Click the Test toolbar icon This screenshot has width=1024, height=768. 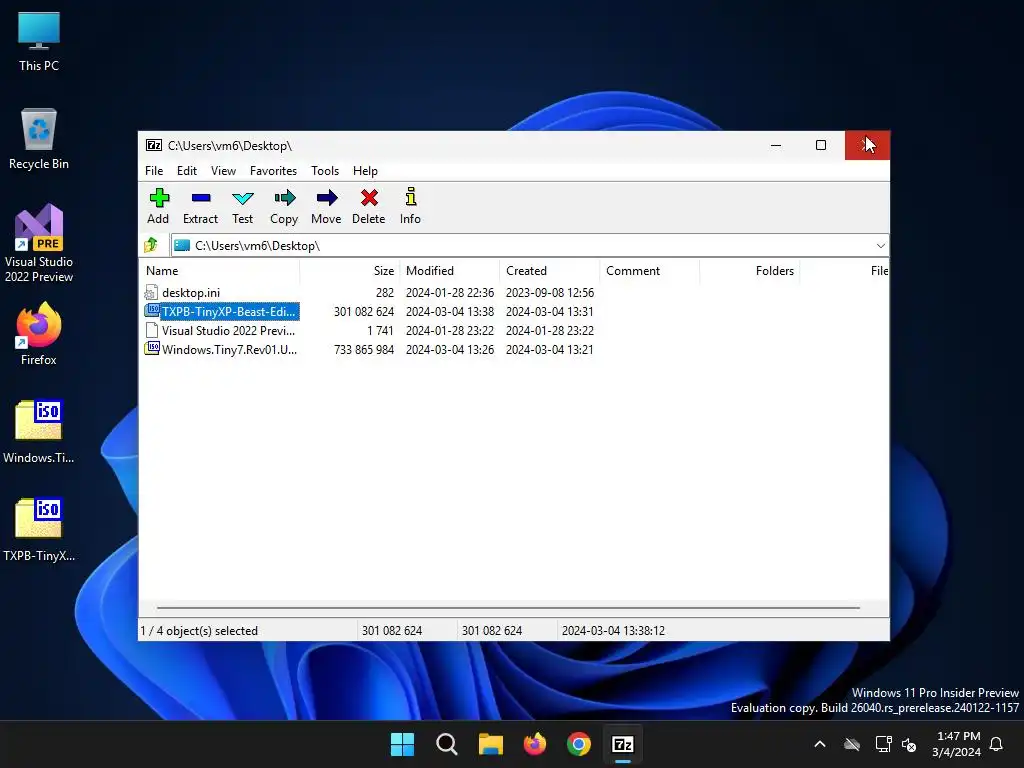tap(242, 198)
